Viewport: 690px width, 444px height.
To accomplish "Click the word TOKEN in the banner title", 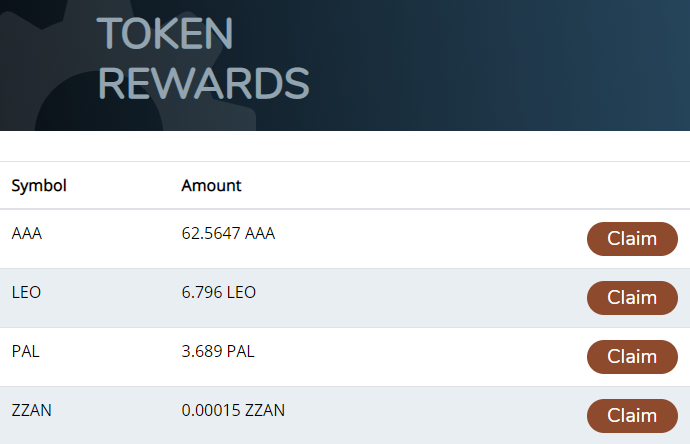I will click(x=165, y=33).
